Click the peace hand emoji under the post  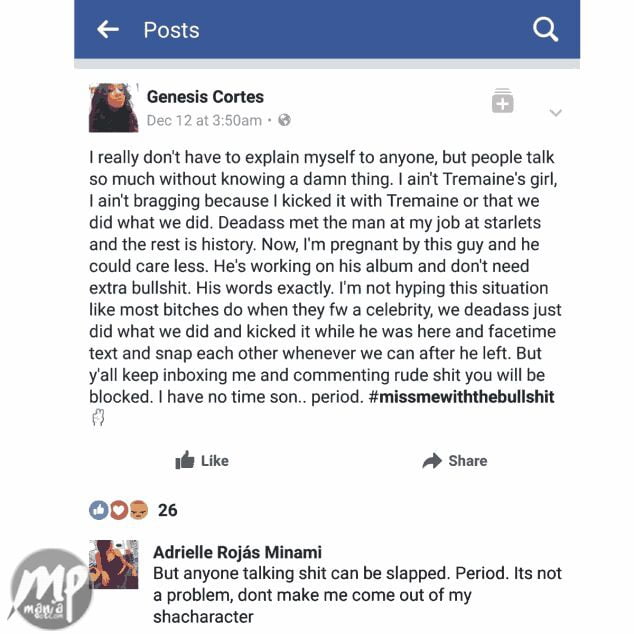click(98, 417)
